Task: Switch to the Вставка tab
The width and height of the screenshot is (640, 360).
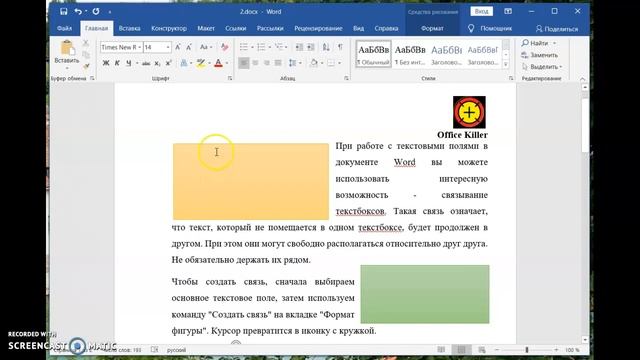Action: 129,28
